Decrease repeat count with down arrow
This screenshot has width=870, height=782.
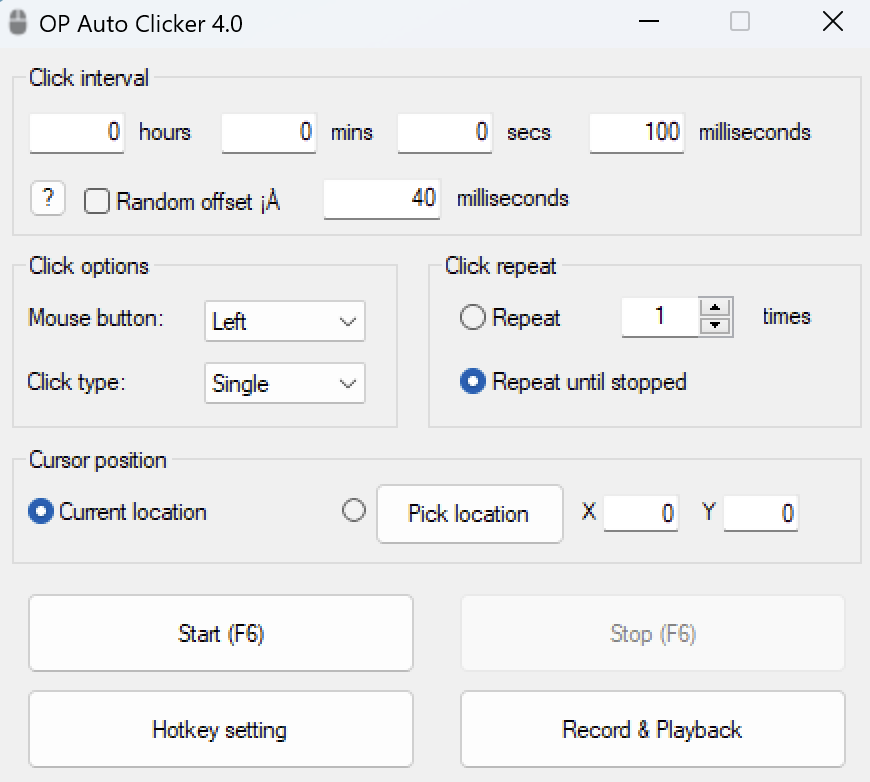[x=715, y=326]
